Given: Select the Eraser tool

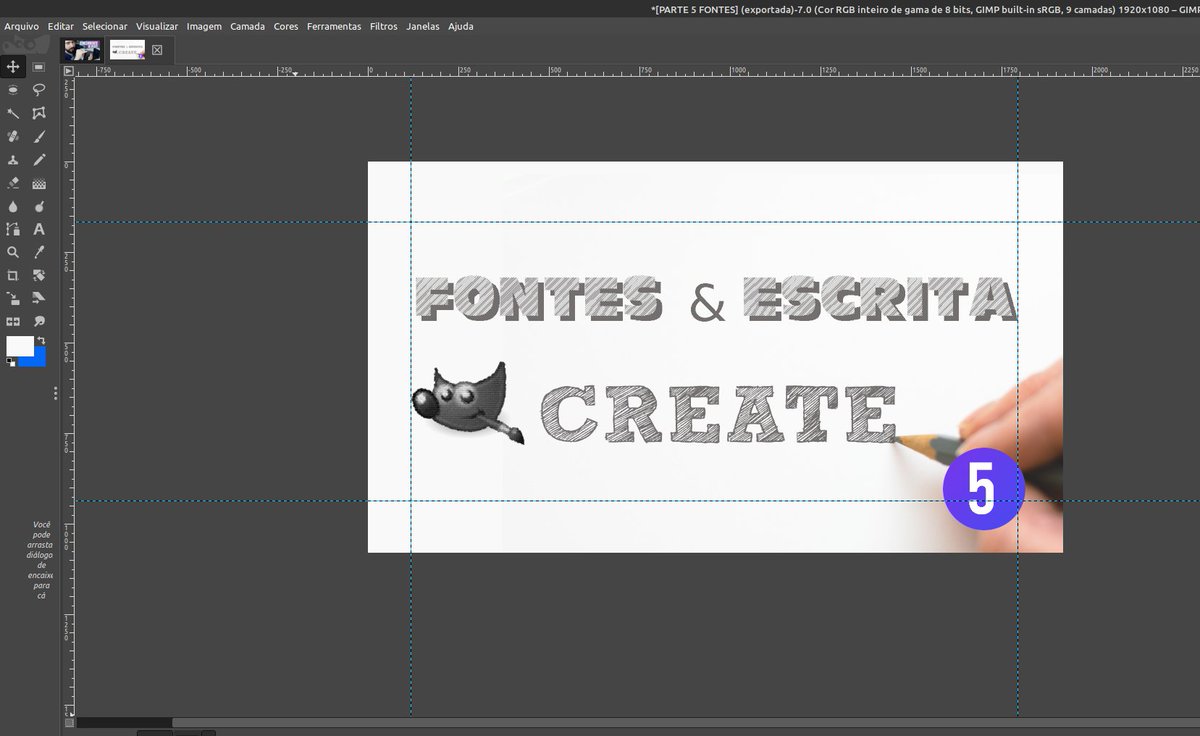Looking at the screenshot, I should (x=13, y=183).
